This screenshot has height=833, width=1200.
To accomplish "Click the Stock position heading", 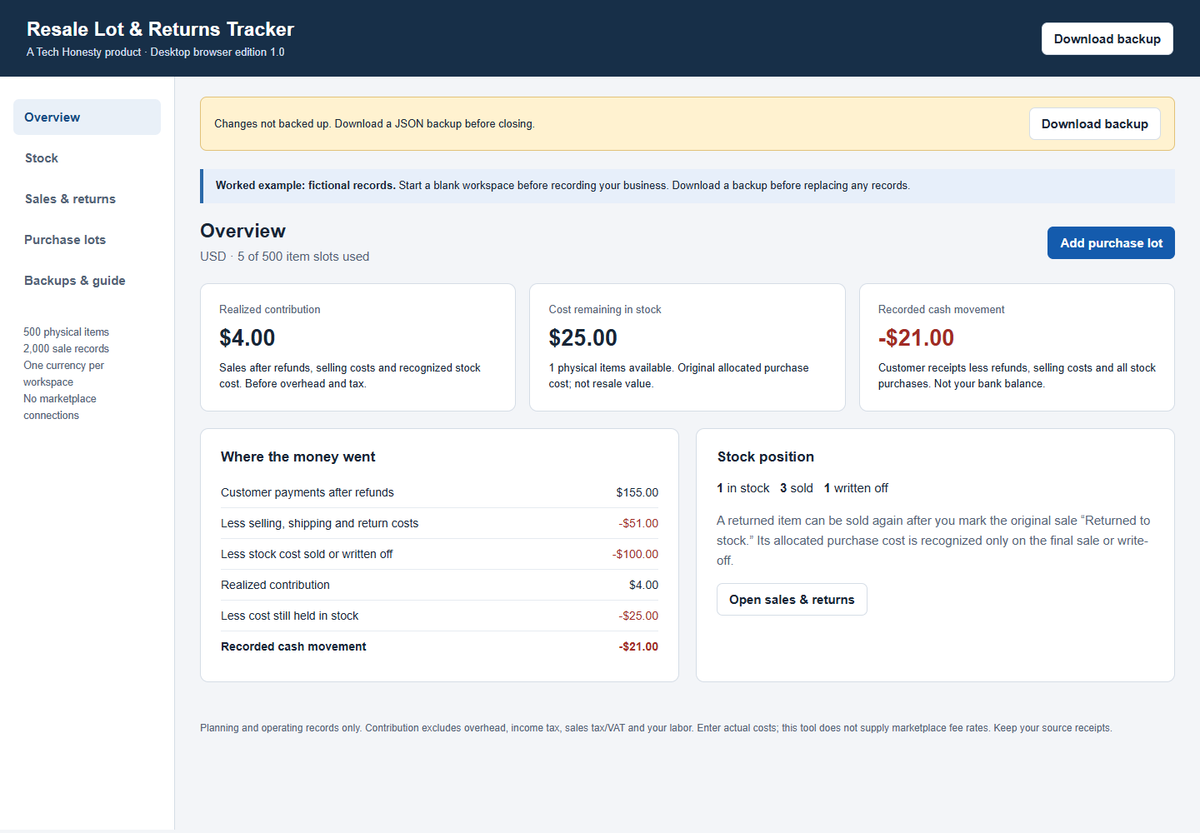I will pos(766,457).
